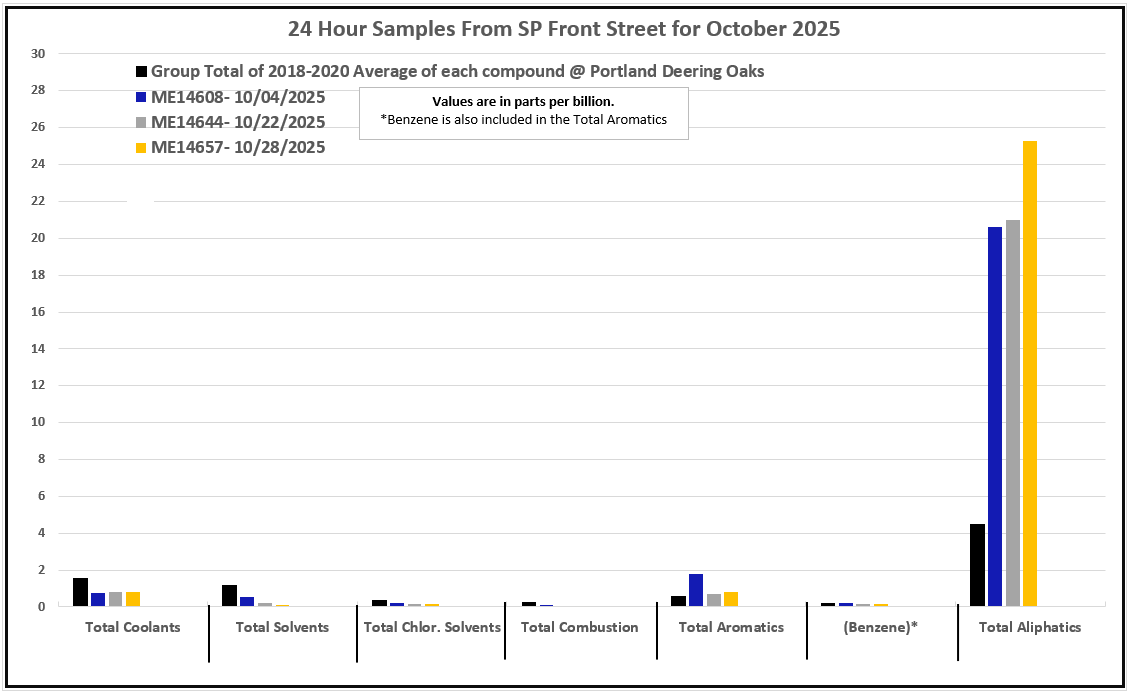Screen dimensions: 1130x693
Task: Select the ME14644- 10/22/2025 legend label
Action: (x=238, y=122)
